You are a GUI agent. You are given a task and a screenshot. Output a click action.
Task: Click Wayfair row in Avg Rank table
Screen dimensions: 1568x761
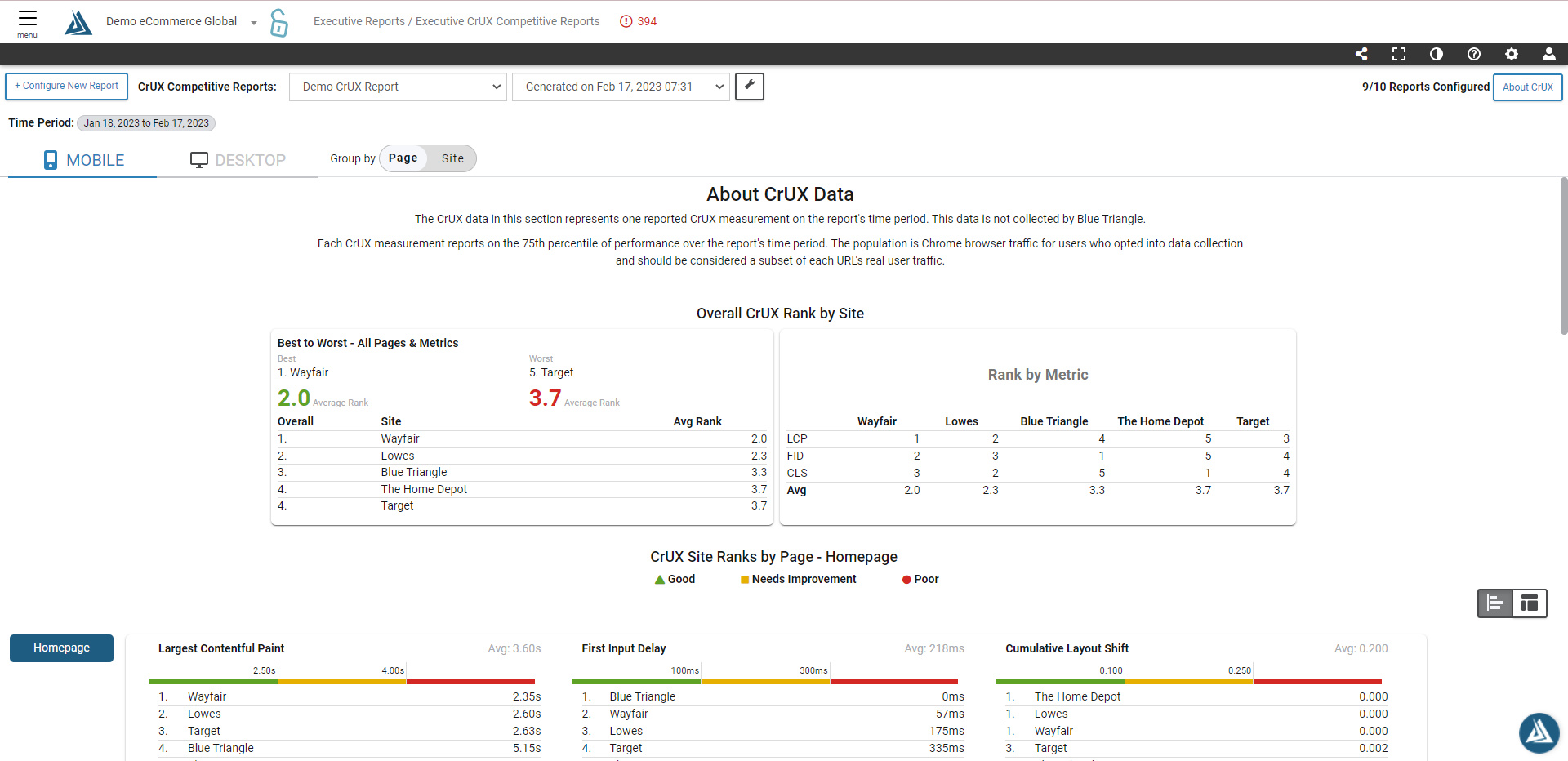(522, 438)
